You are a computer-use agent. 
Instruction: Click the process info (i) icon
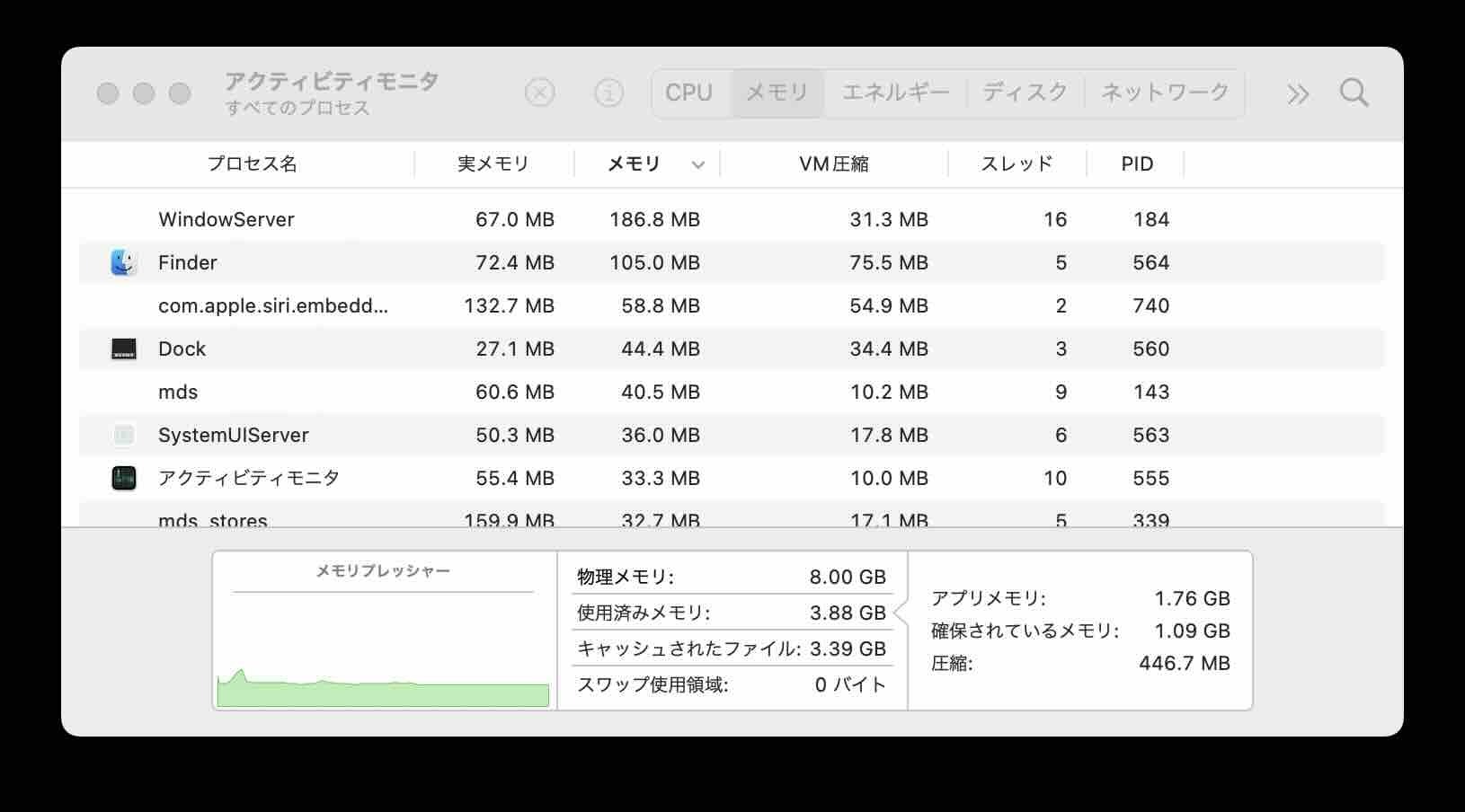[609, 93]
